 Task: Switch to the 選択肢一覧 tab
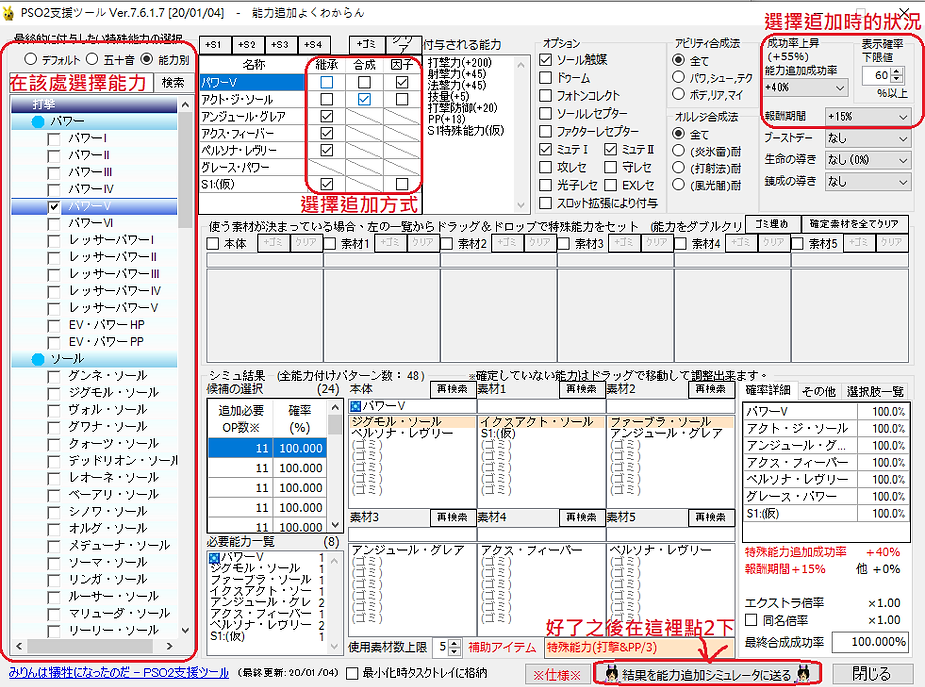click(875, 392)
